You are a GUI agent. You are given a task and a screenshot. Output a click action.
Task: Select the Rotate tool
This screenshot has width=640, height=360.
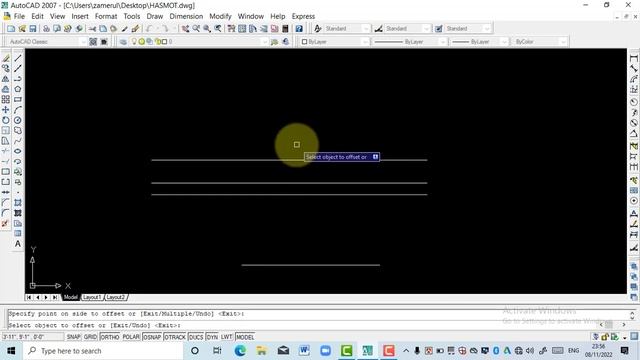[6, 120]
